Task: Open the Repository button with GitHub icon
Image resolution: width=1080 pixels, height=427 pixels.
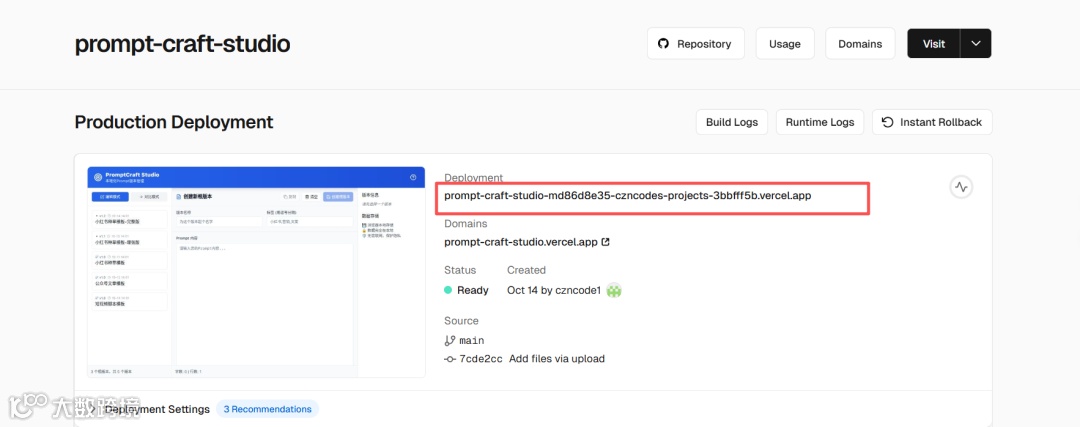Action: [696, 43]
